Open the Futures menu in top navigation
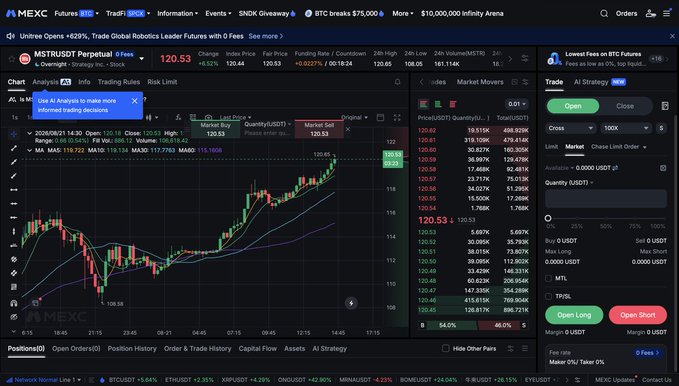 (76, 13)
